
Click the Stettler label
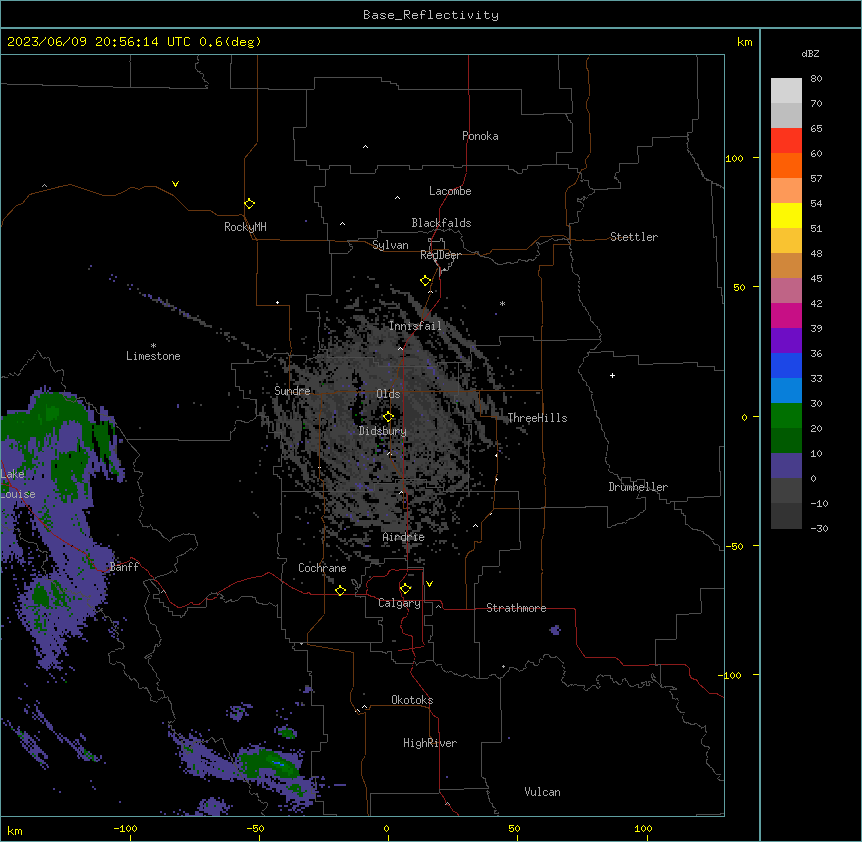pyautogui.click(x=633, y=237)
